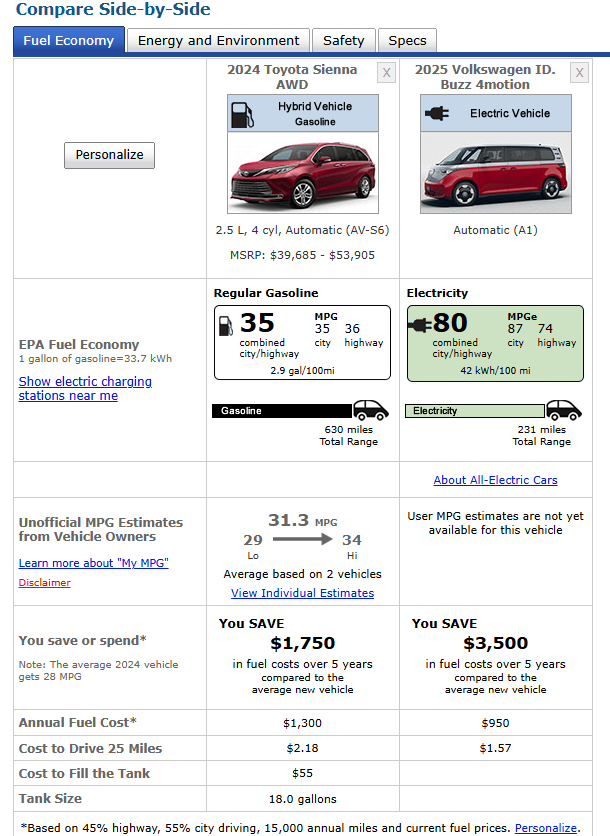The width and height of the screenshot is (610, 836).
Task: Click the car icon on Electricity range bar
Action: [x=563, y=410]
